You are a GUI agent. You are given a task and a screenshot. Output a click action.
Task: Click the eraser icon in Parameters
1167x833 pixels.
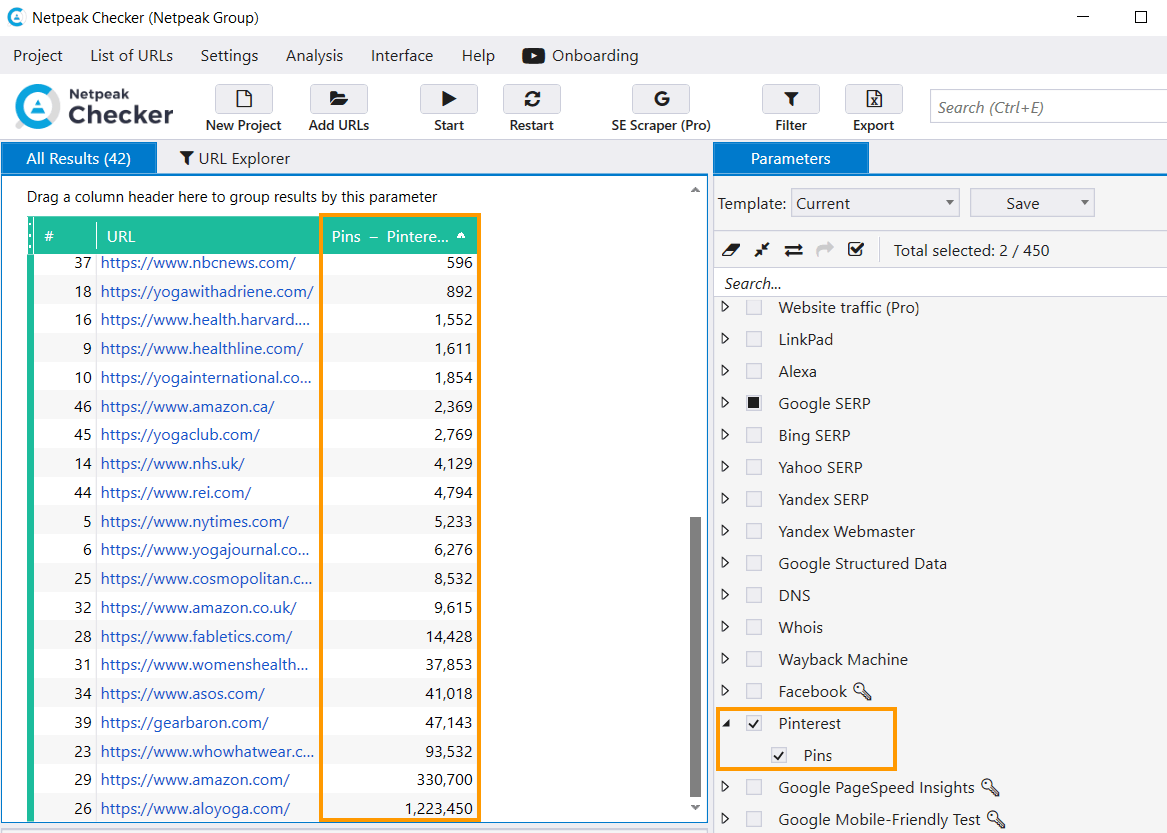coord(731,250)
